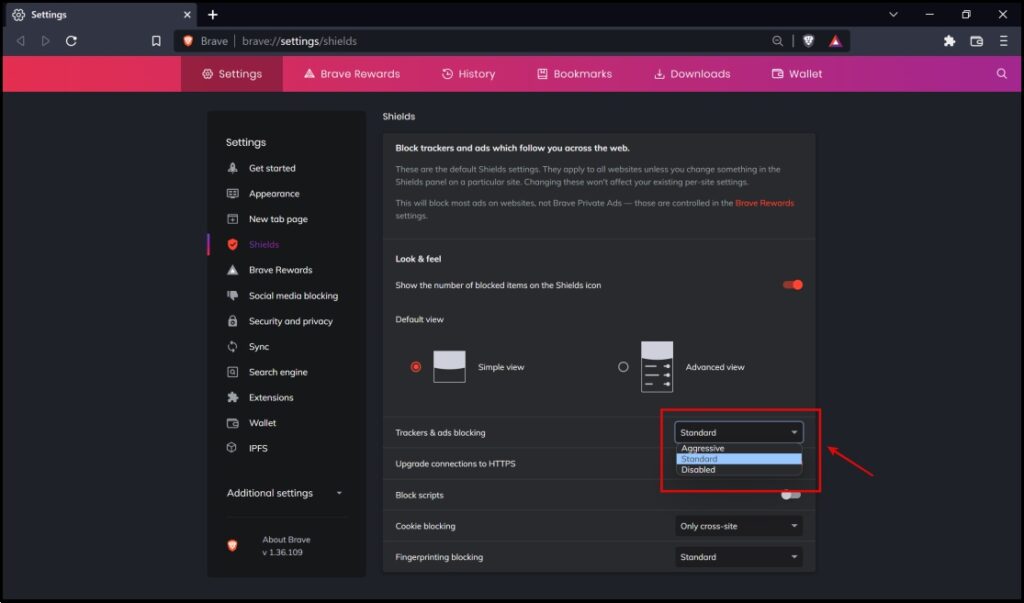The height and width of the screenshot is (603, 1024).
Task: Select the Simple view radio button
Action: 415,367
